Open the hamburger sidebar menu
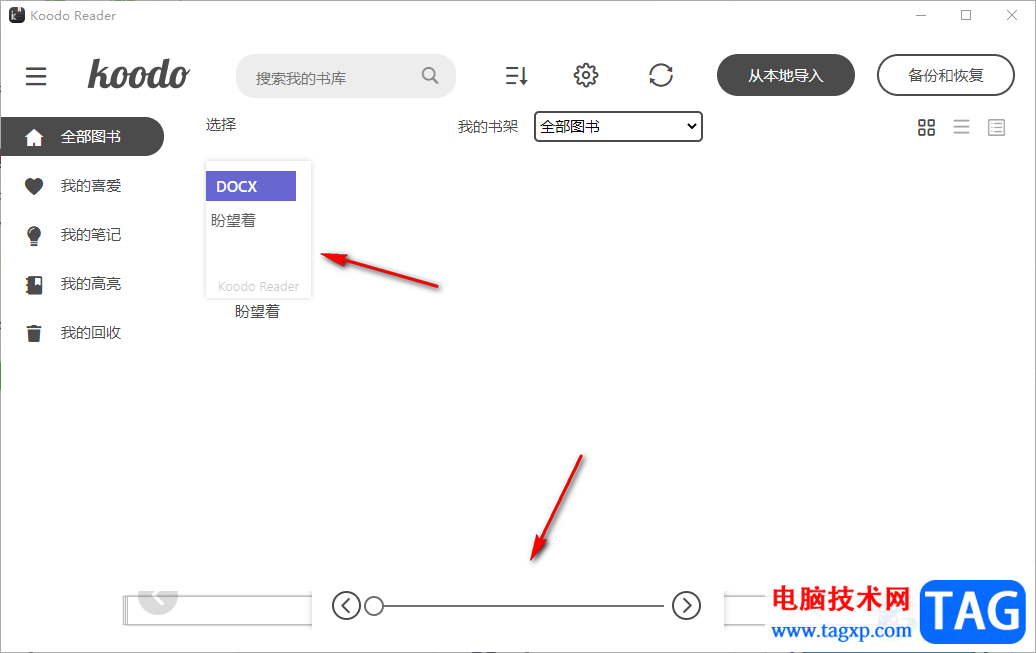The height and width of the screenshot is (653, 1036). (36, 76)
